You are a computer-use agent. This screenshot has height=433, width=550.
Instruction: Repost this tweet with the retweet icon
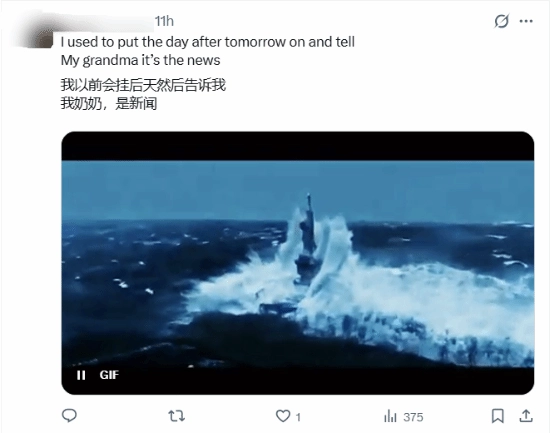(176, 416)
